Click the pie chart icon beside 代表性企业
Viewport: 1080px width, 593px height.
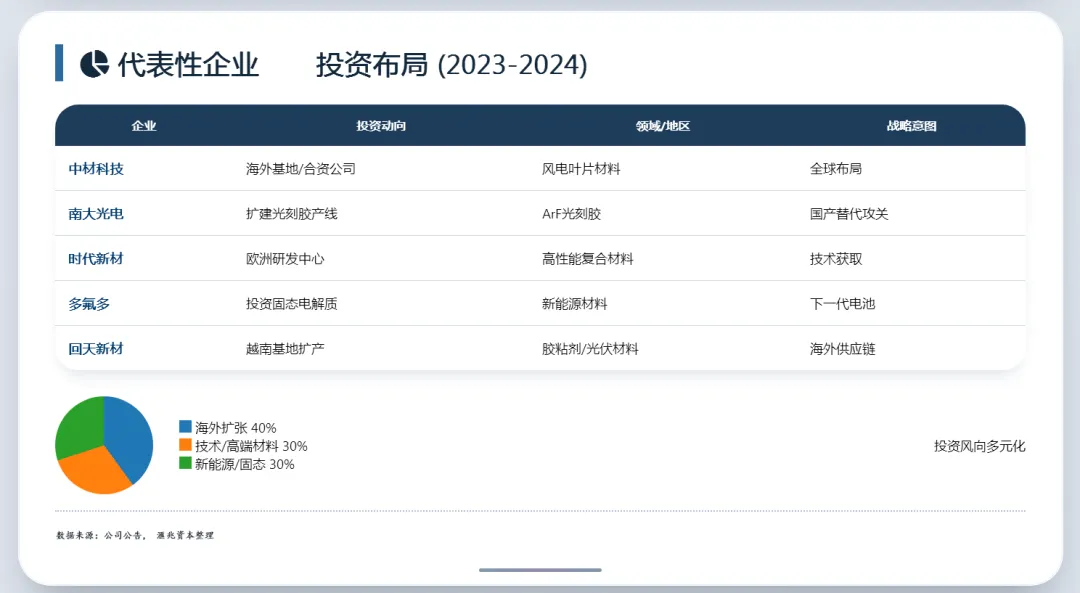pos(94,64)
